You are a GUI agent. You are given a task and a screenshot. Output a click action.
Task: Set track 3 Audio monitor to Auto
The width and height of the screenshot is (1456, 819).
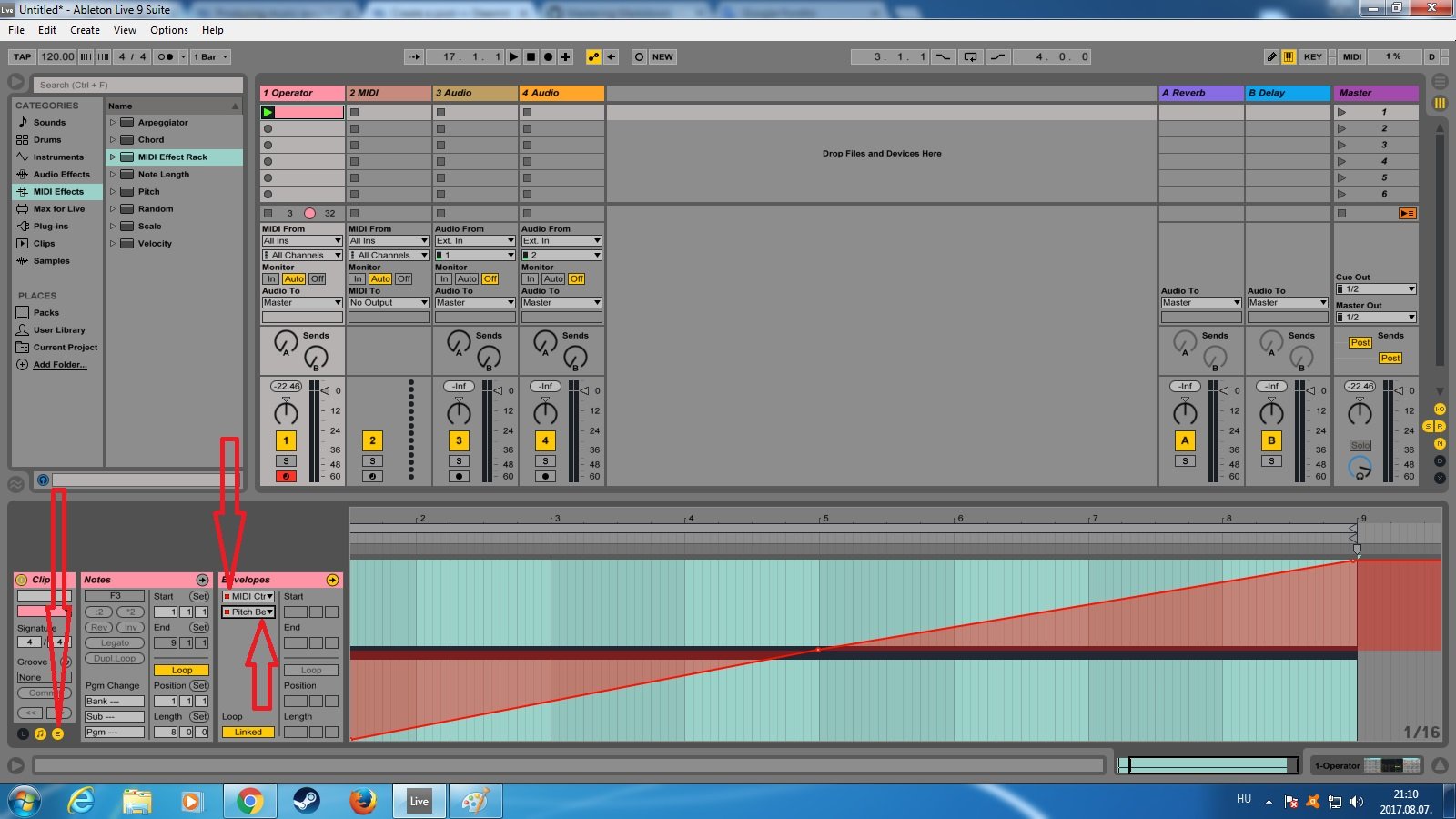coord(467,278)
